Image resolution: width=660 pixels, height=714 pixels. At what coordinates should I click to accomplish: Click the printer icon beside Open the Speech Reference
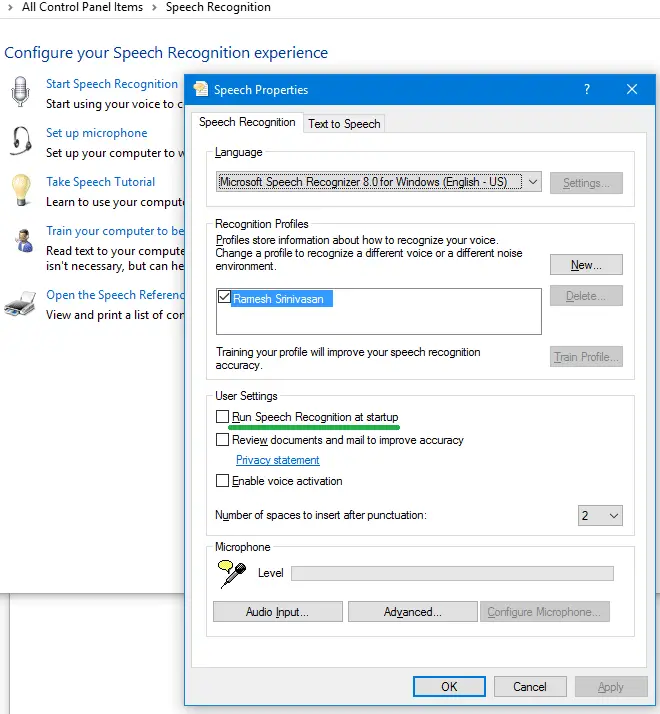tap(20, 304)
